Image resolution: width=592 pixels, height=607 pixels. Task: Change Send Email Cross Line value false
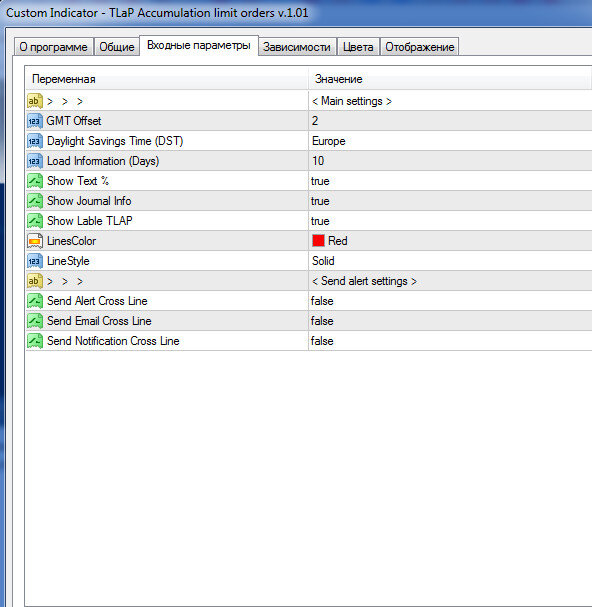click(322, 321)
